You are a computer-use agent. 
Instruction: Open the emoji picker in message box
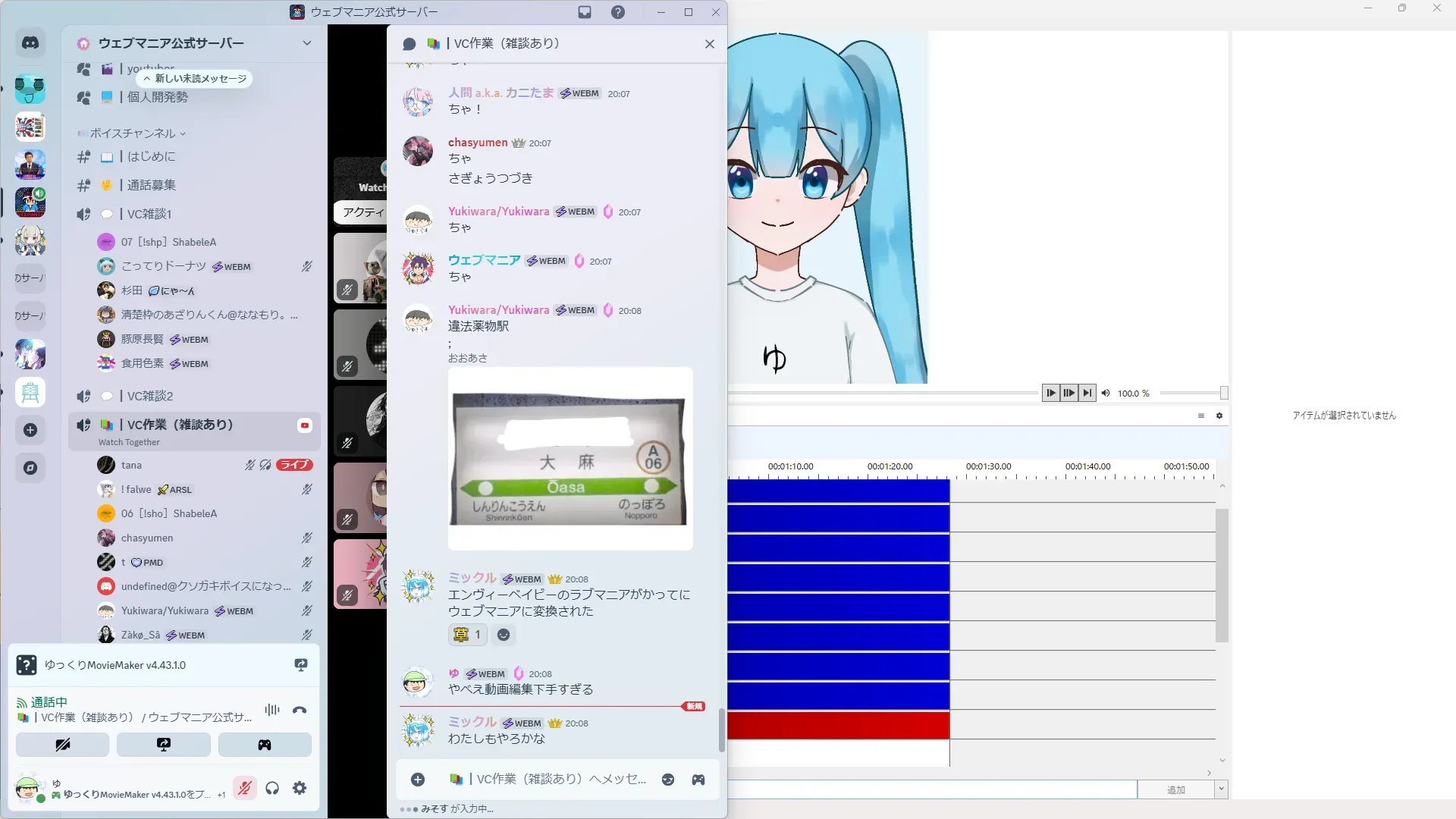(667, 779)
